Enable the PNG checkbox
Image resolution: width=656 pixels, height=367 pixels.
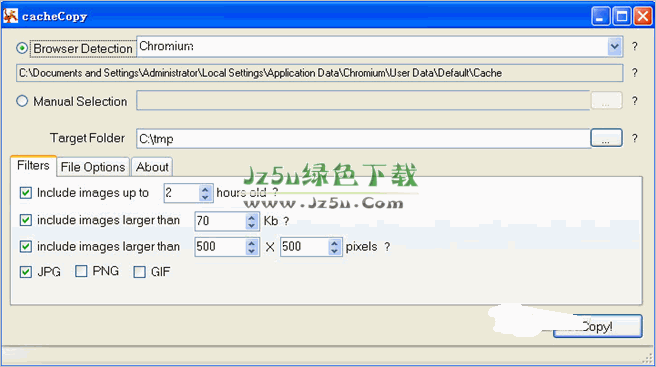(x=81, y=271)
